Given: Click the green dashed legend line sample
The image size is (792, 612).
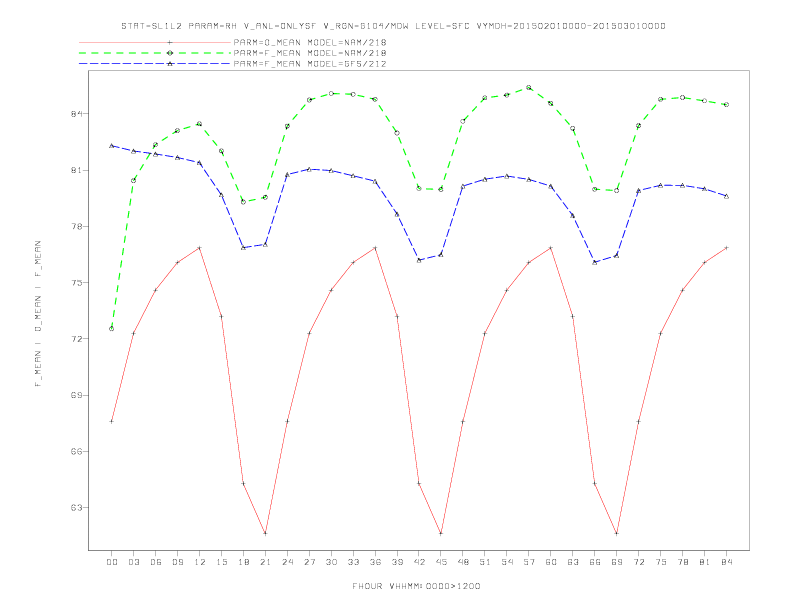Looking at the screenshot, I should click(x=155, y=53).
